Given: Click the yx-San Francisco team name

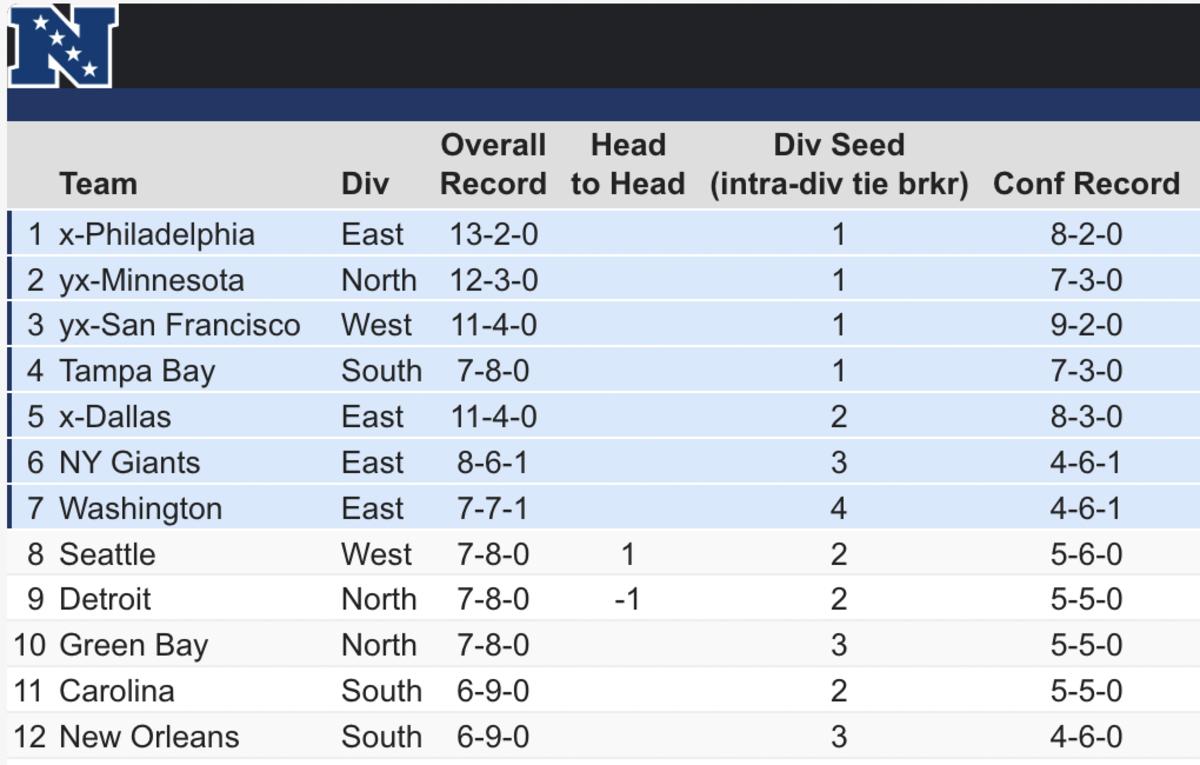Looking at the screenshot, I should tap(179, 325).
